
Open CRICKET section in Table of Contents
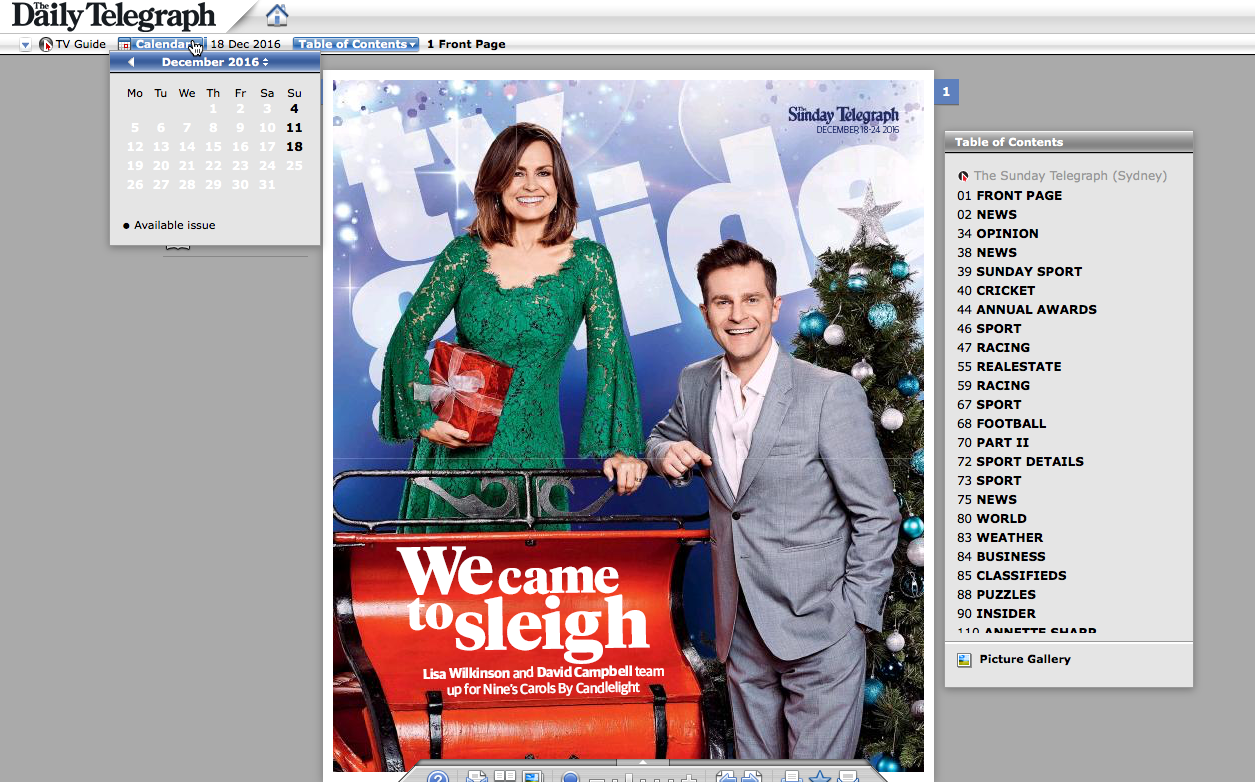pyautogui.click(x=1005, y=291)
